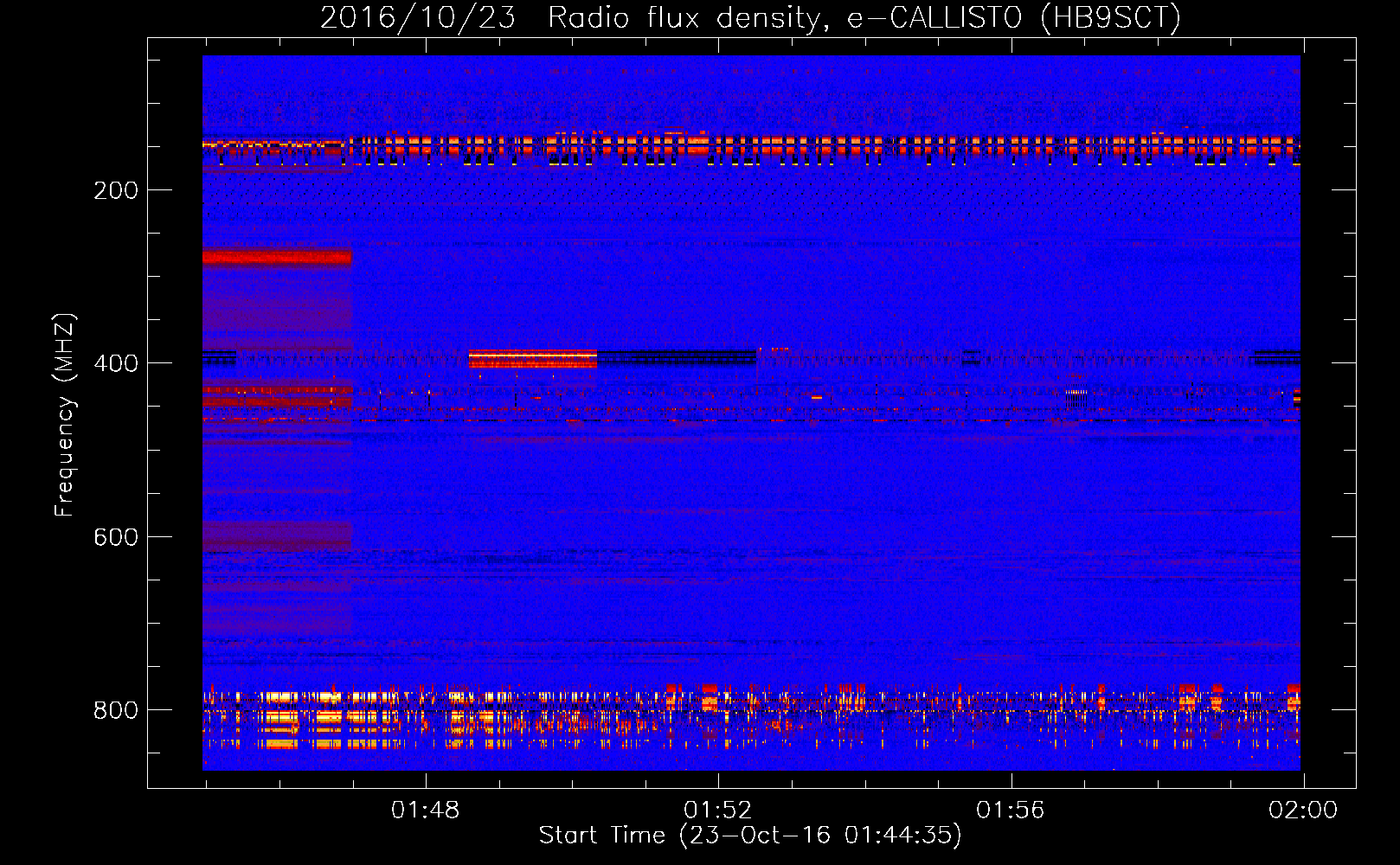Click the "Start Time (23-Oct-16 01:44:35)" axis label

750,836
